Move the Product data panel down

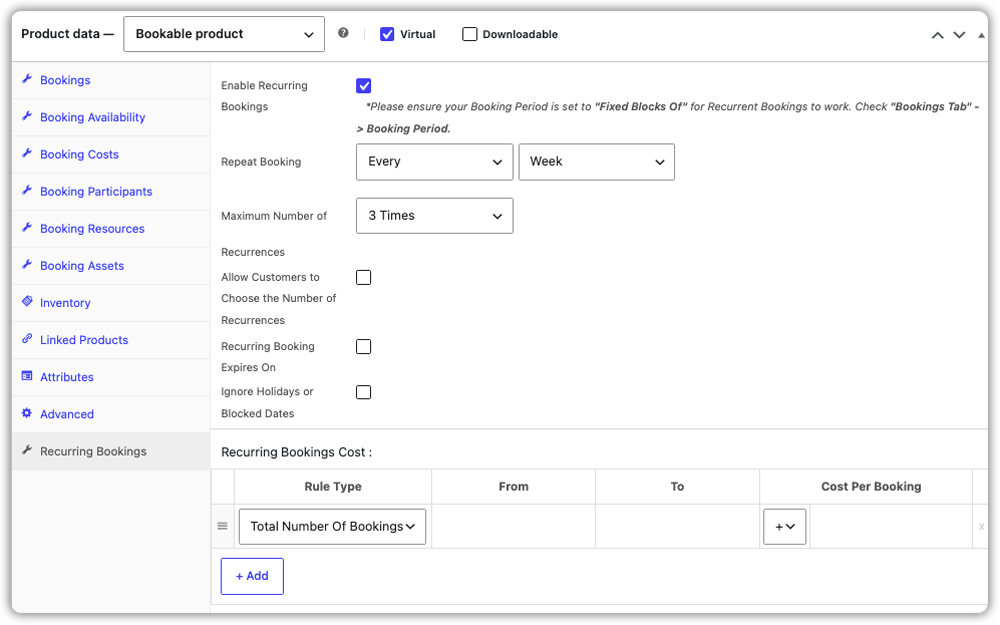tap(959, 35)
